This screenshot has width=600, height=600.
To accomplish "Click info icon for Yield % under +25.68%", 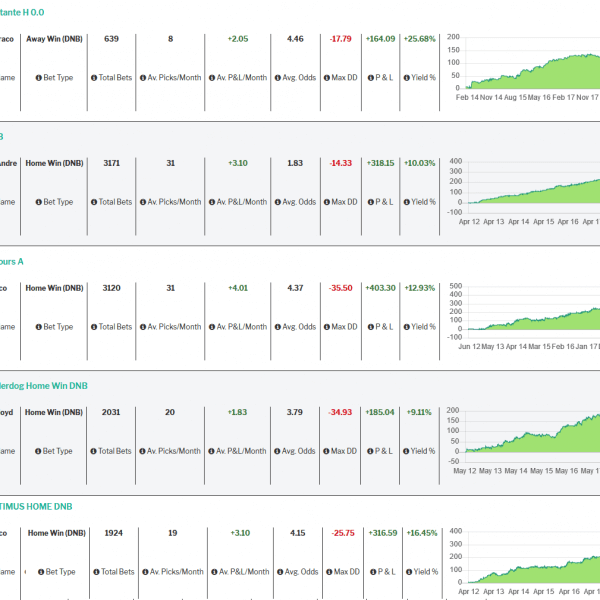I will tap(406, 78).
